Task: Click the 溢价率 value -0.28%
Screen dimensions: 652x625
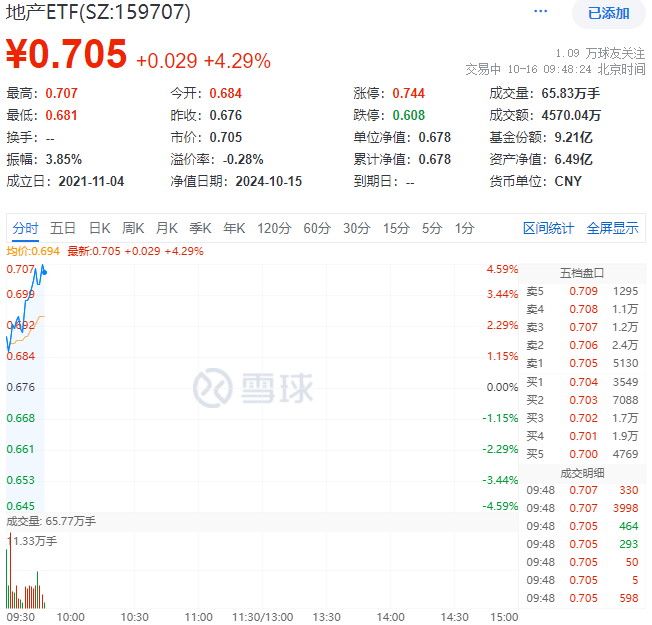Action: [243, 159]
